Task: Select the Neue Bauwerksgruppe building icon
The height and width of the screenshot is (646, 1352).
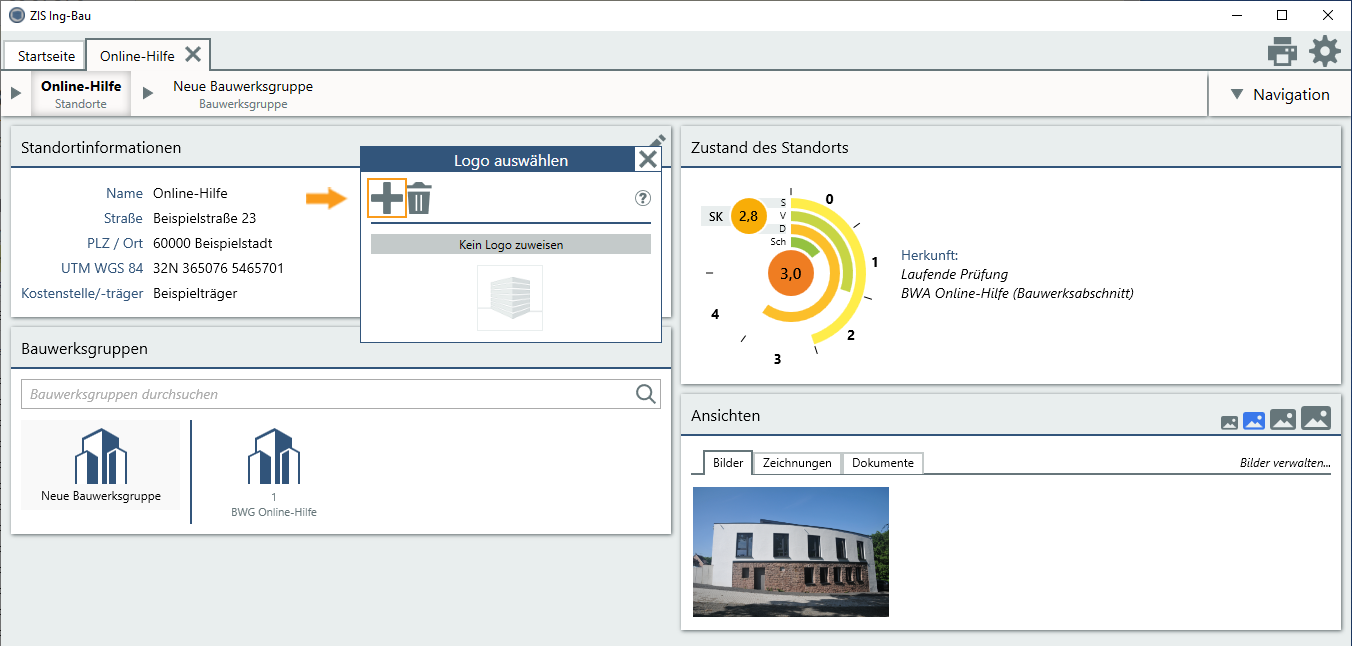Action: point(101,457)
